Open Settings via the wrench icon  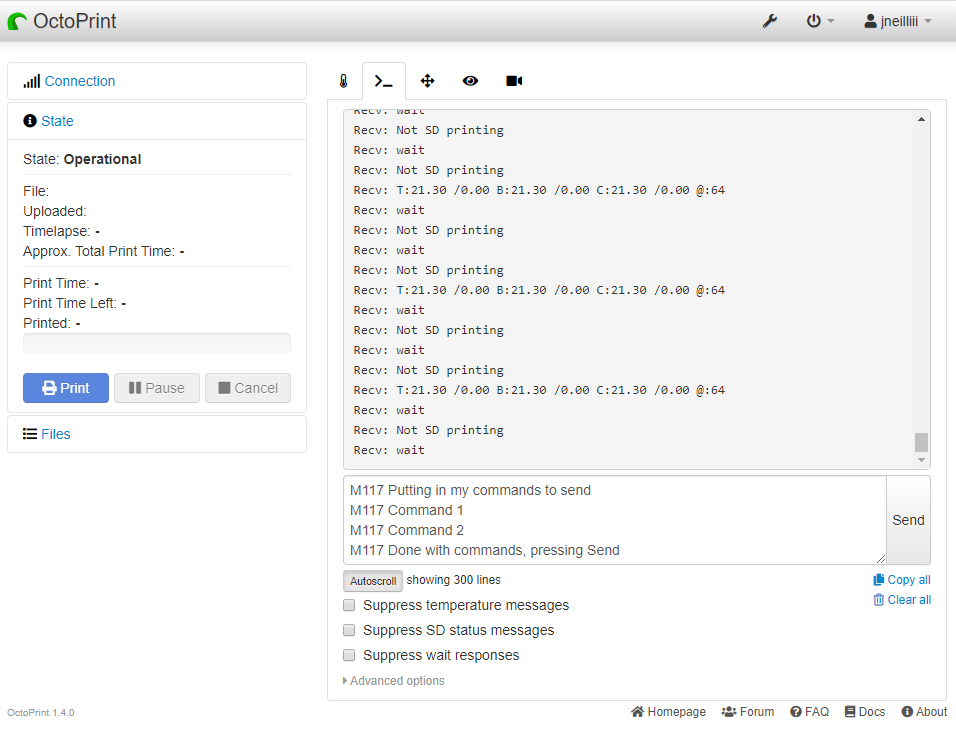tap(769, 21)
